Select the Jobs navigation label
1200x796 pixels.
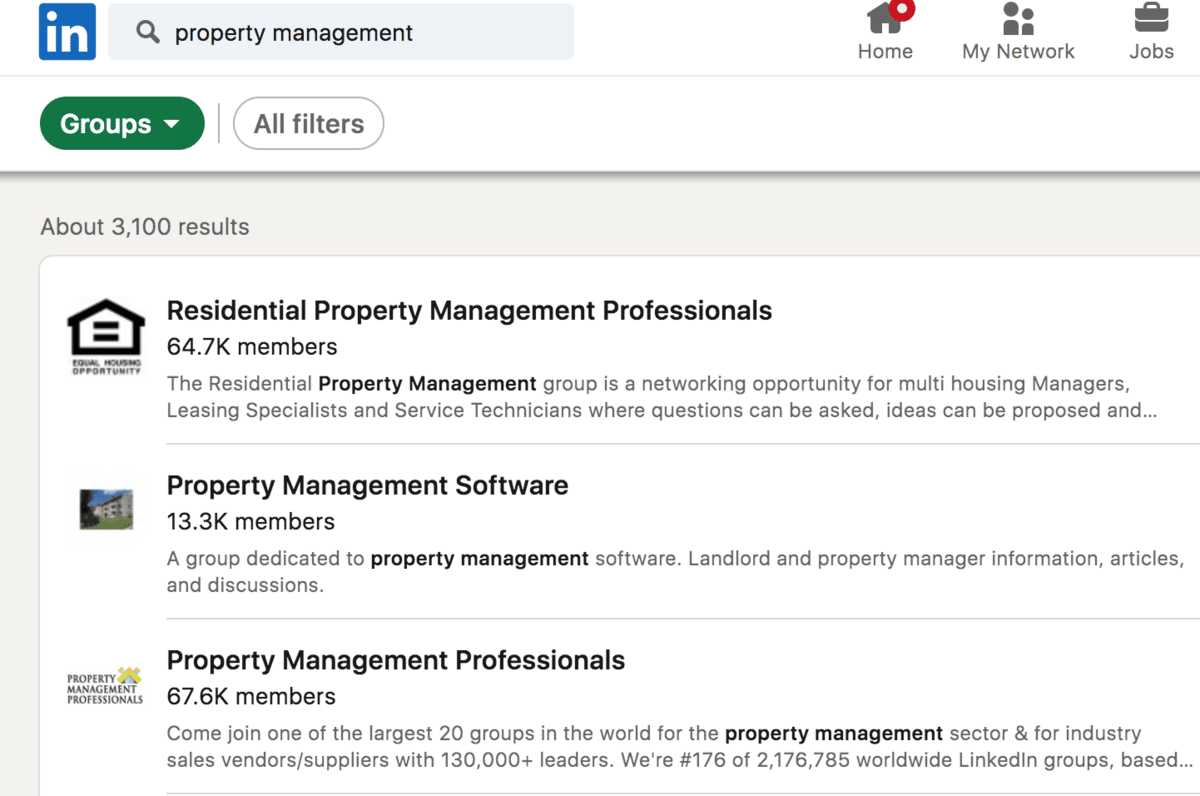tap(1151, 52)
